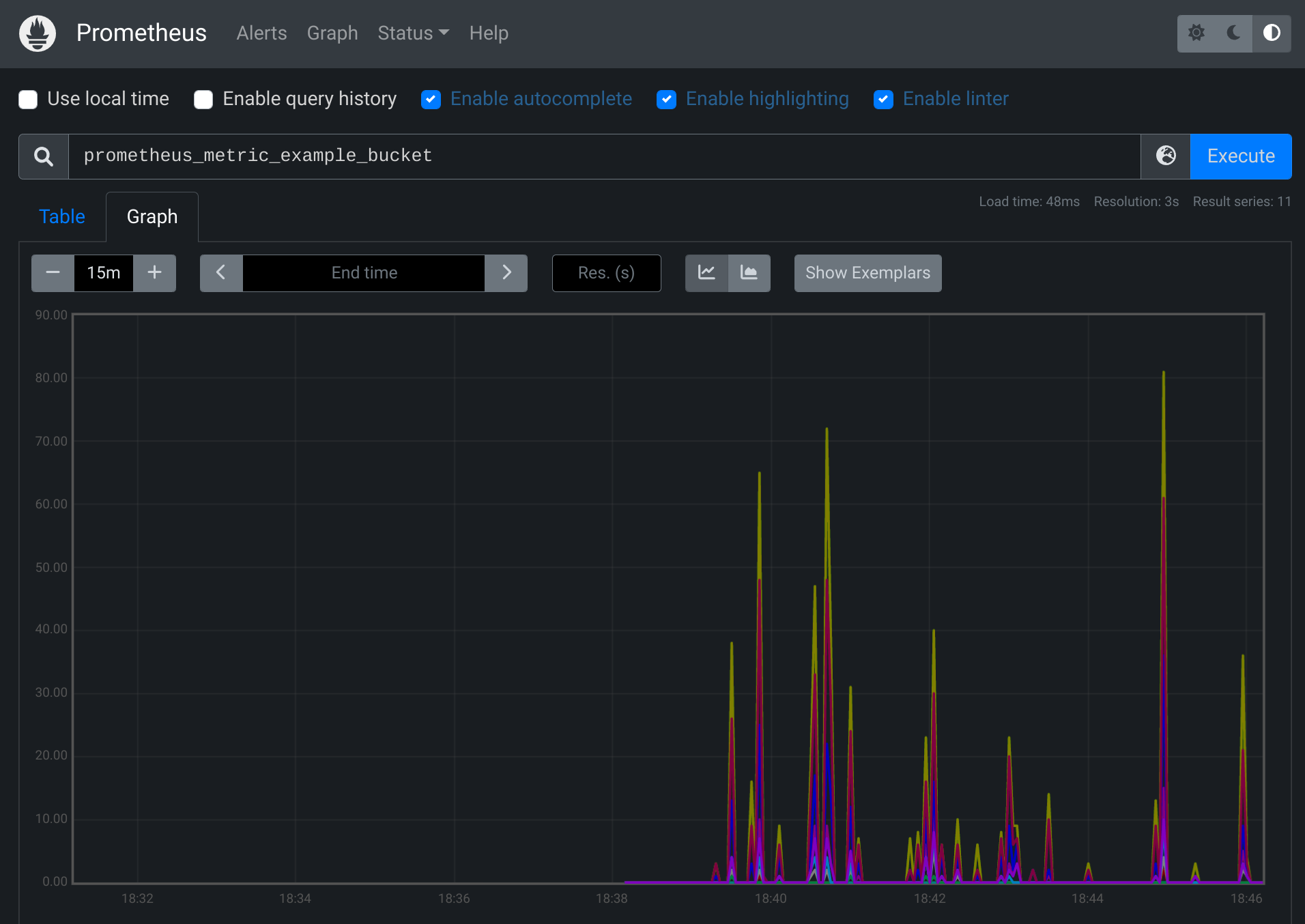Enable query history checkbox

click(203, 100)
